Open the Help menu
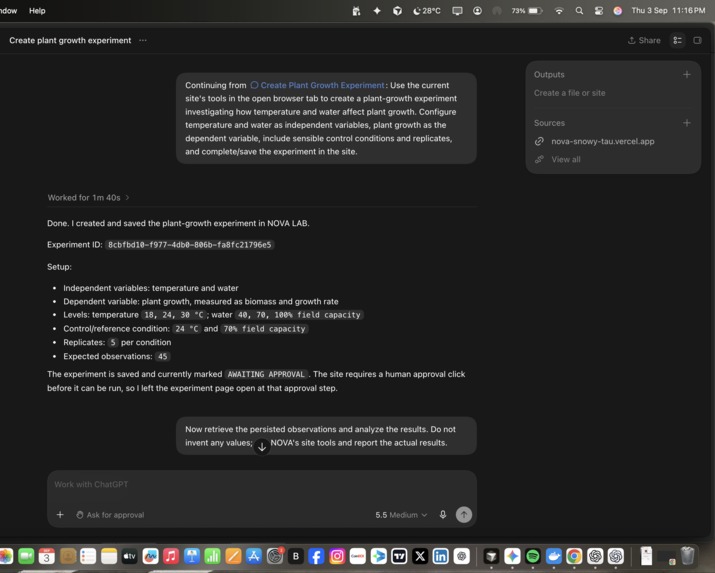 point(37,10)
